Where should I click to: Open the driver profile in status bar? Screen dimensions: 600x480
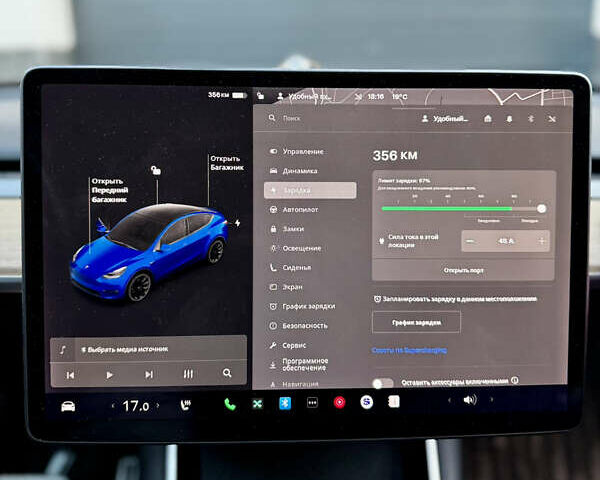[x=304, y=96]
